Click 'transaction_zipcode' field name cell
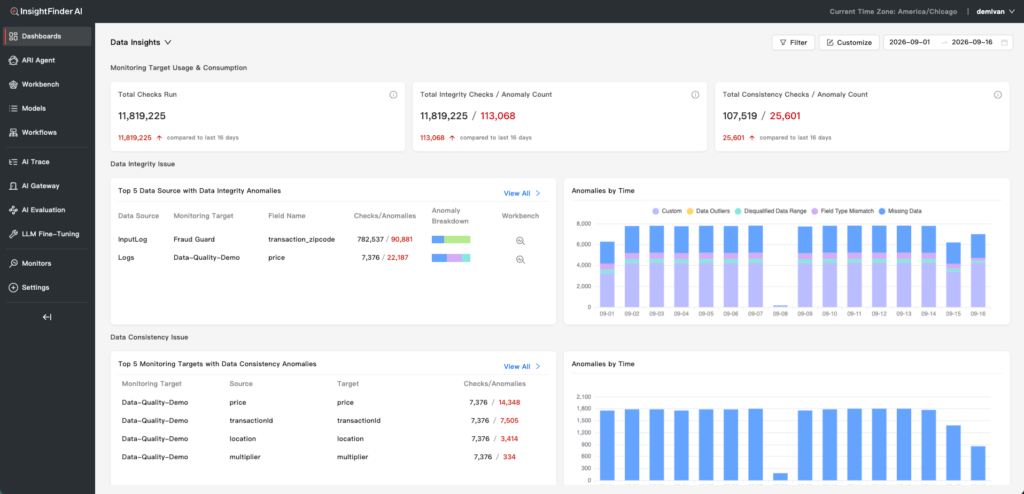 coord(302,239)
